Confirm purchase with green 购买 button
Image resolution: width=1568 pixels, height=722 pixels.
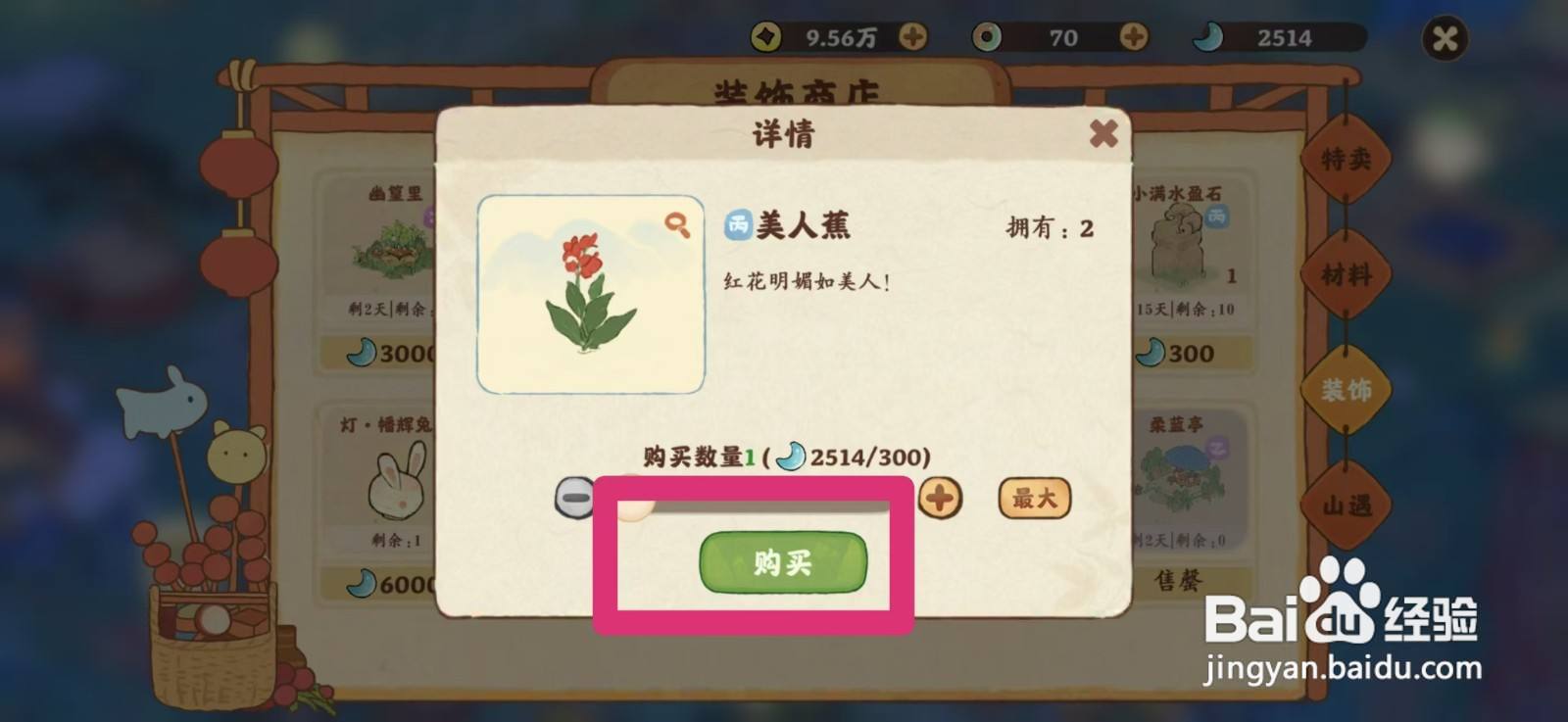[x=783, y=562]
